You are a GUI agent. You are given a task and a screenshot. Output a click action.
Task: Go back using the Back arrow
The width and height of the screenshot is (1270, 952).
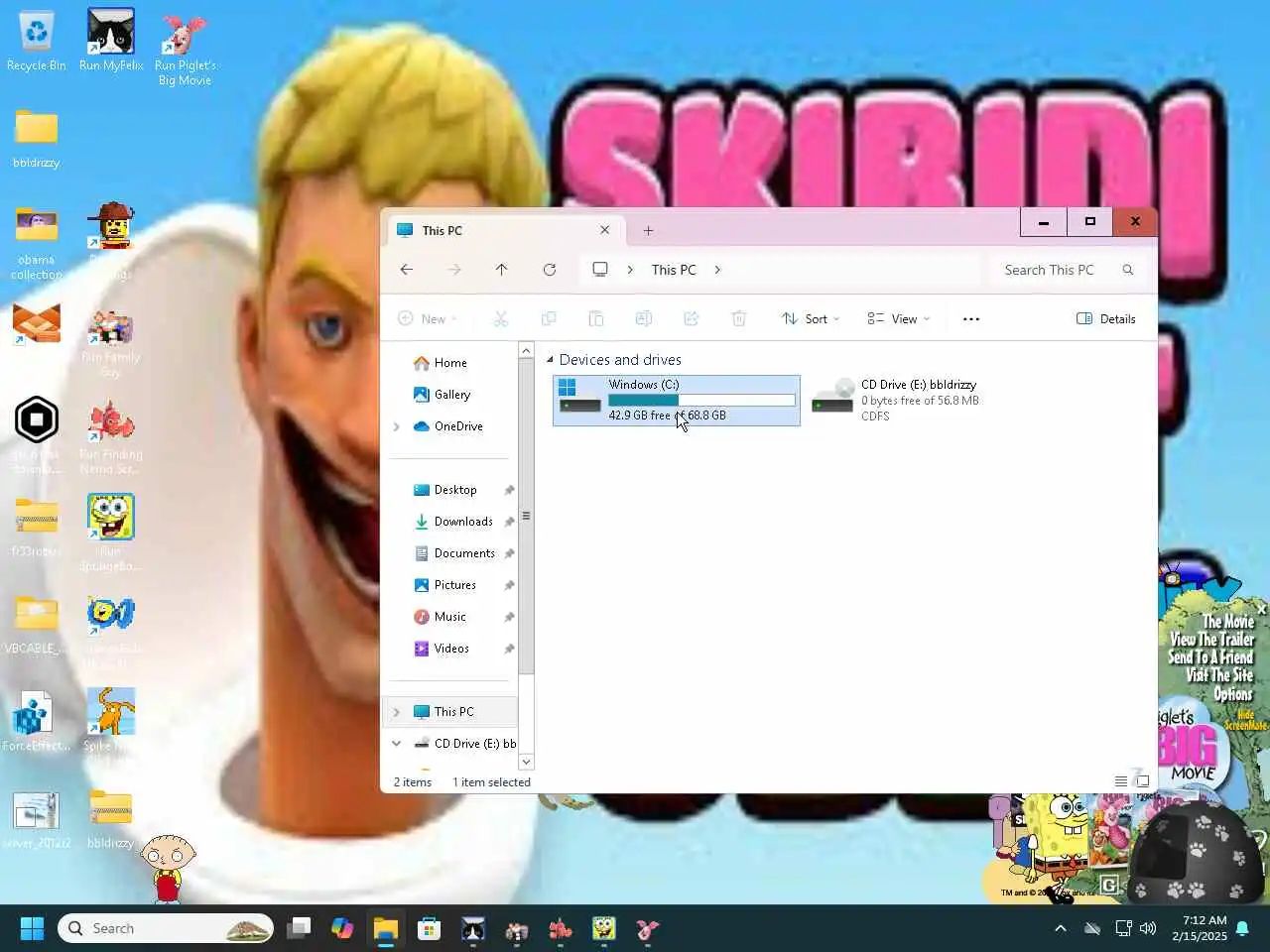(x=407, y=270)
